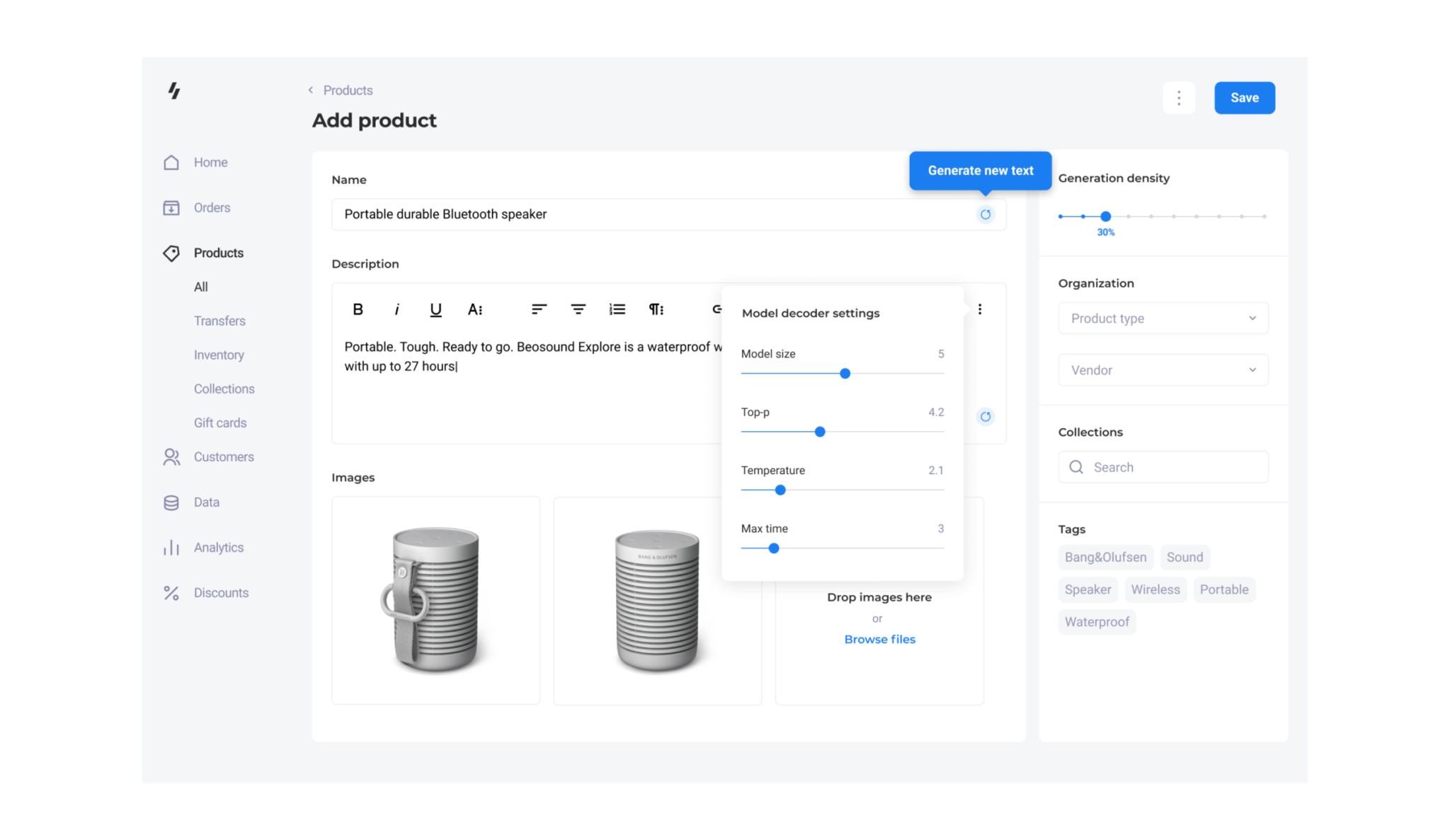Click the Orders inbox icon
1450x840 pixels.
tap(171, 207)
